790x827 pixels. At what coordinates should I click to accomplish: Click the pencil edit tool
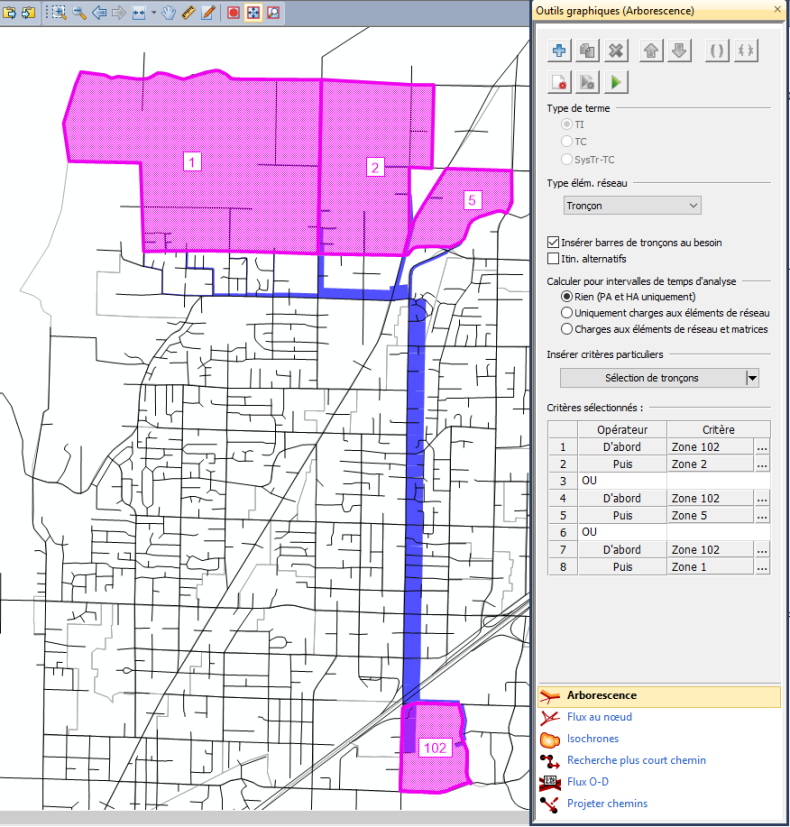point(208,13)
